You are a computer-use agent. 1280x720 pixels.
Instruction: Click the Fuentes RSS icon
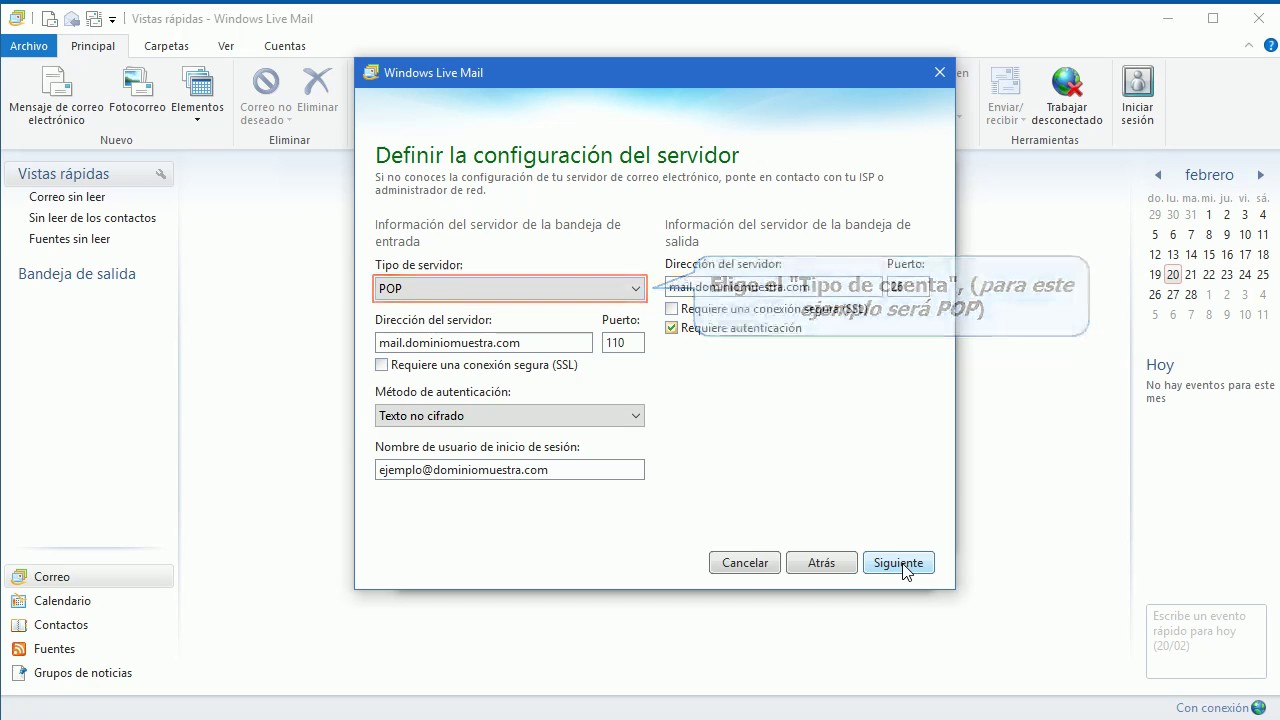19,649
